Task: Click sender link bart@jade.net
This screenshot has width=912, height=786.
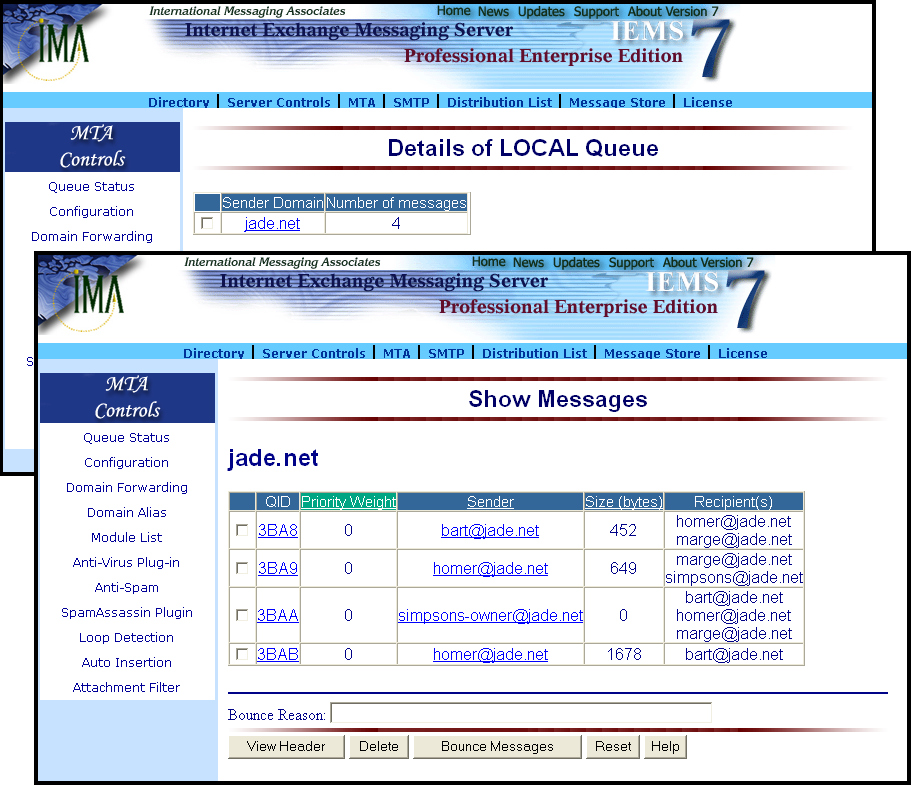Action: click(490, 530)
